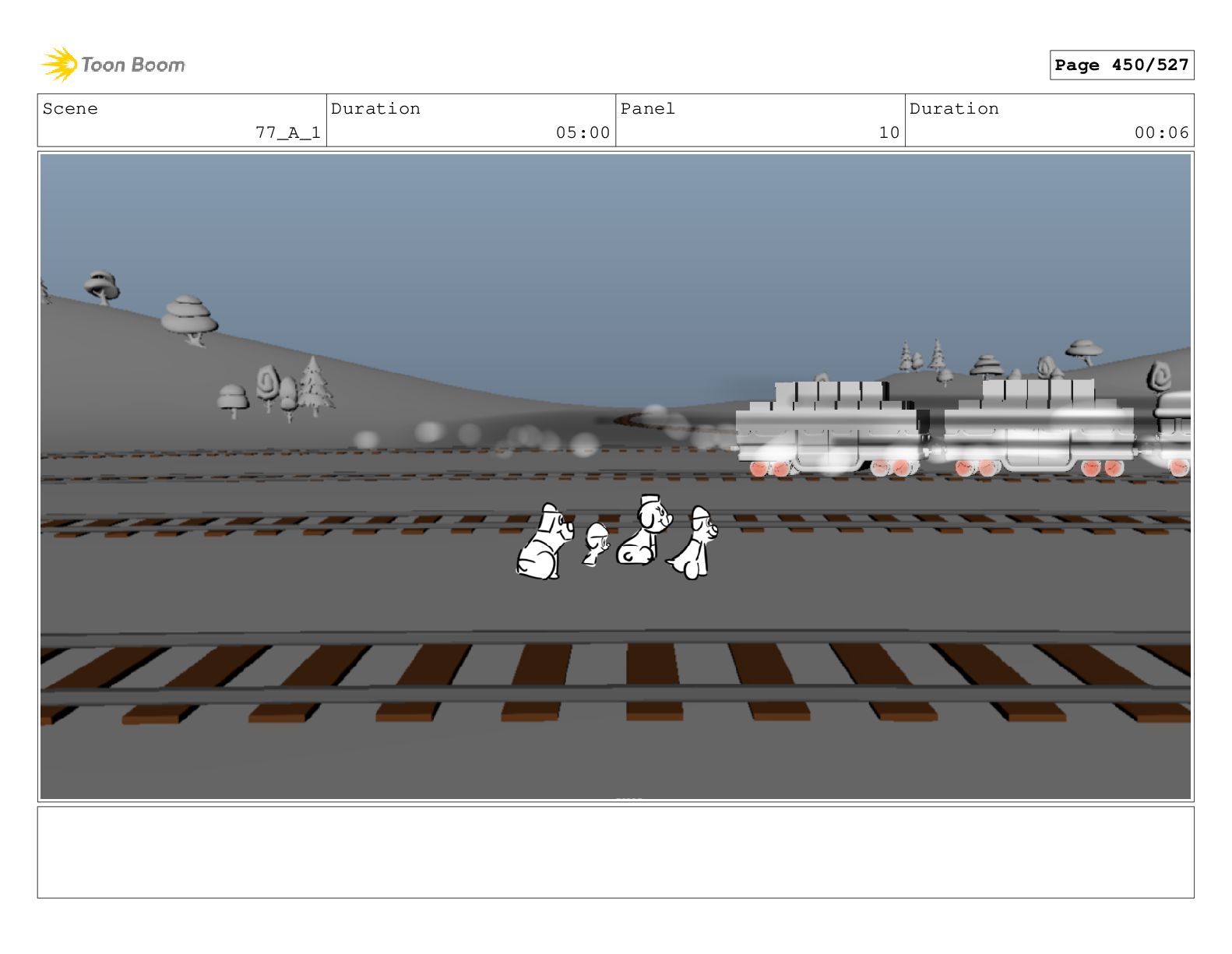Click the empty notes box below panel
The height and width of the screenshot is (954, 1232).
pos(615,852)
